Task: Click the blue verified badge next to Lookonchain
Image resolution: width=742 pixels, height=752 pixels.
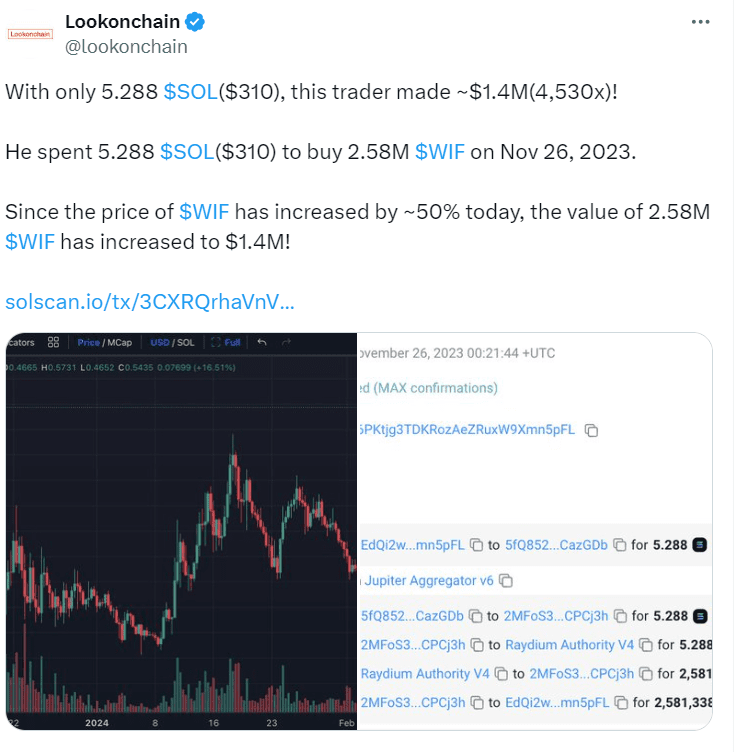Action: (x=198, y=22)
